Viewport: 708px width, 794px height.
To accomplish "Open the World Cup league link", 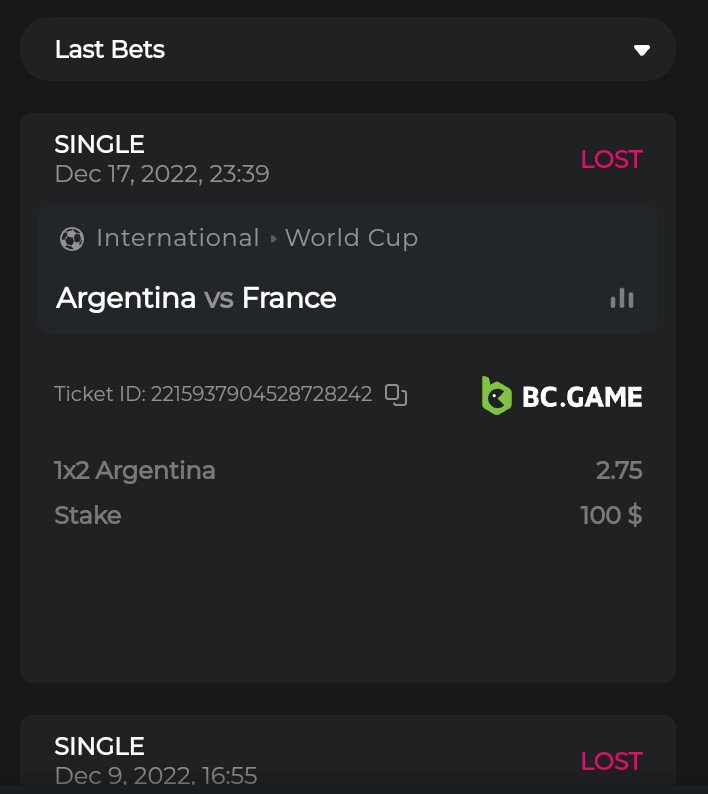I will (x=351, y=238).
